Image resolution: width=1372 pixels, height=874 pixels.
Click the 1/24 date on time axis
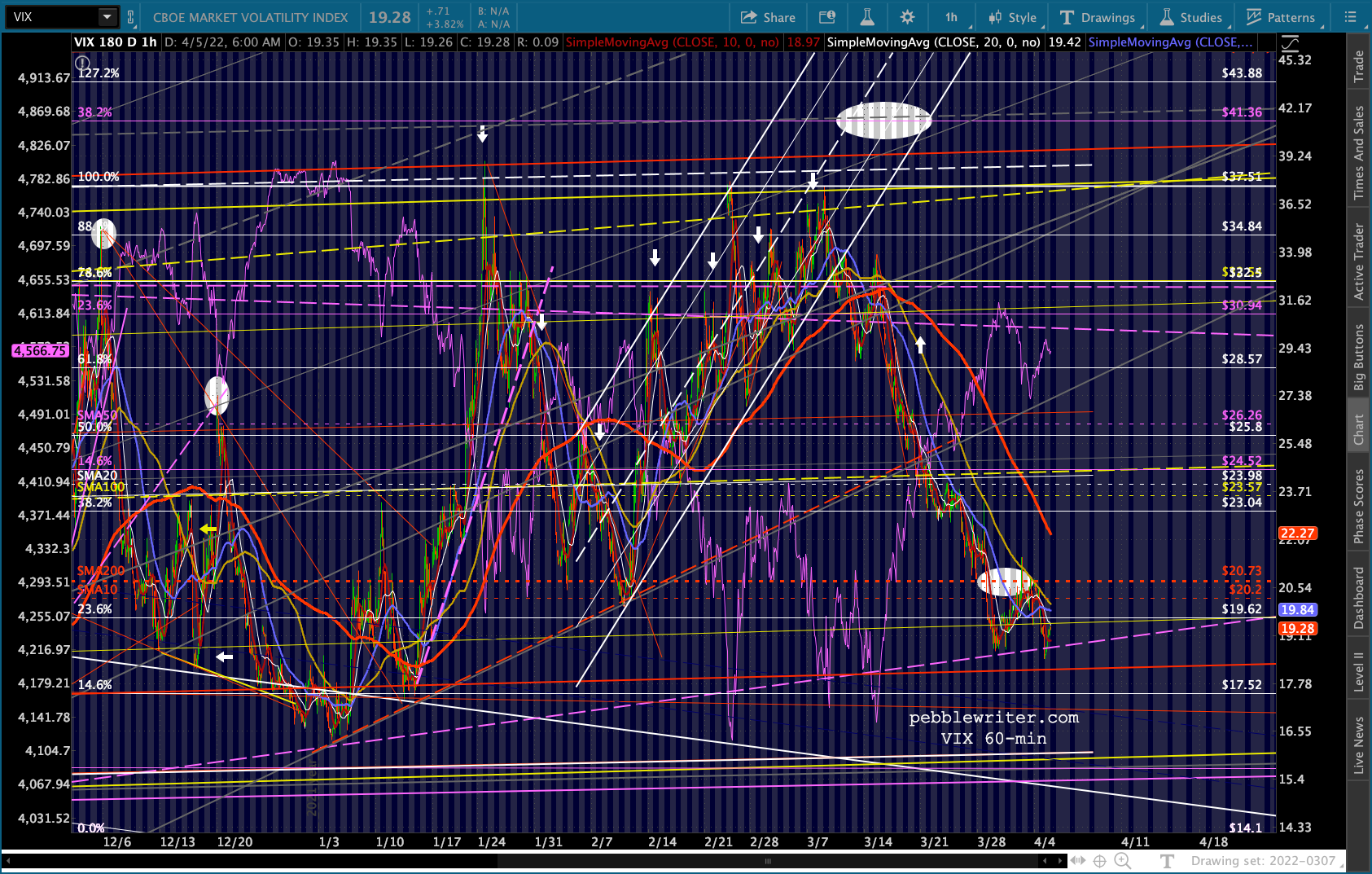point(492,841)
